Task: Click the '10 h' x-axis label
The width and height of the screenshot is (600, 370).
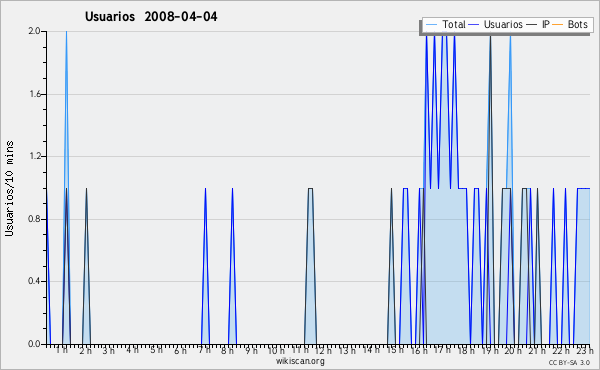Action: tap(276, 350)
